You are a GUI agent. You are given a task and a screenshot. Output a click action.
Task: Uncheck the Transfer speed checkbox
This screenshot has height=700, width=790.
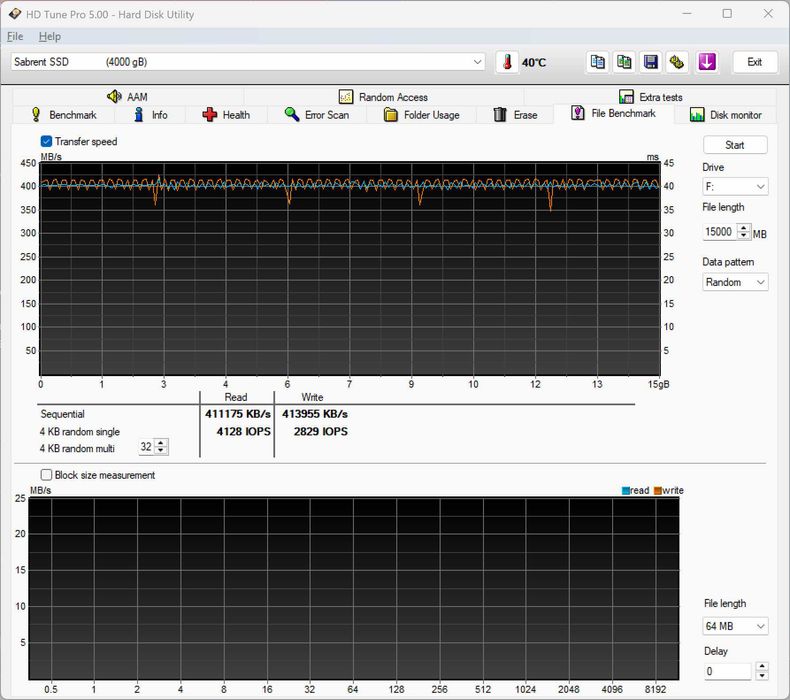(x=46, y=142)
